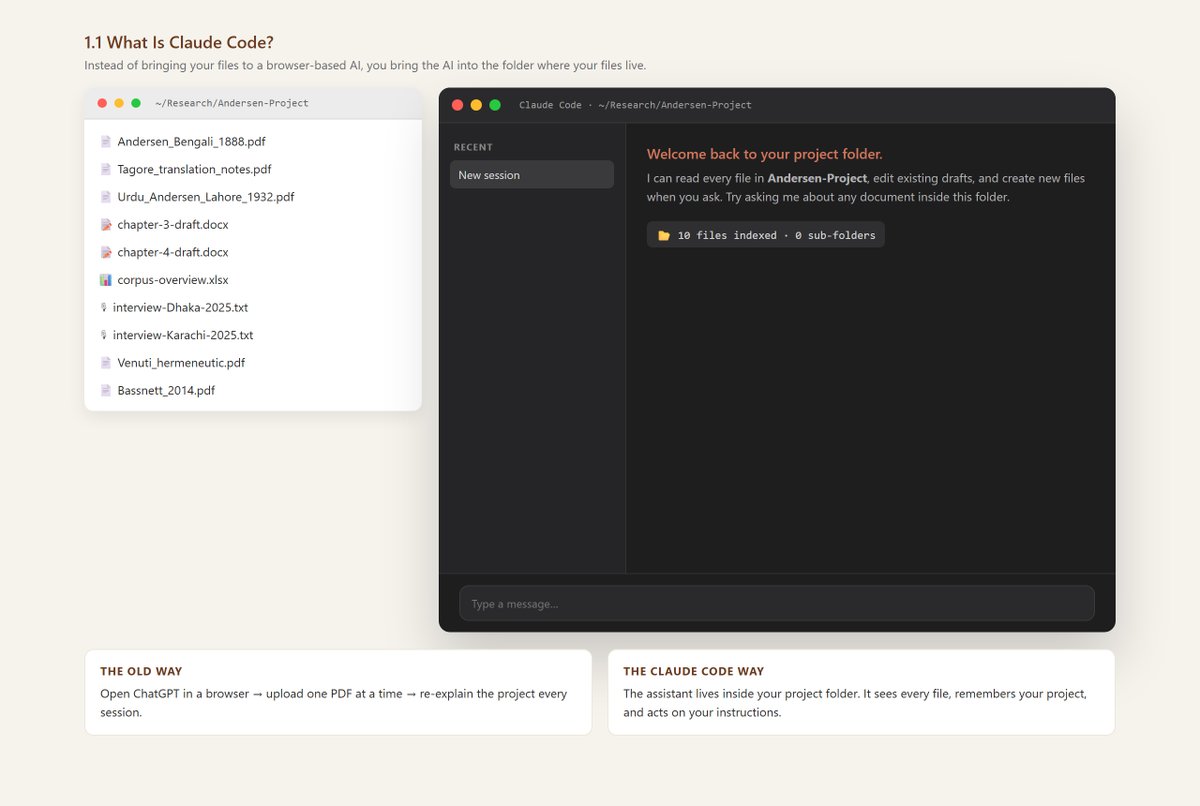The image size is (1200, 806).
Task: Click the spreadsheet icon for corpus-overview.xlsx
Action: coord(106,280)
